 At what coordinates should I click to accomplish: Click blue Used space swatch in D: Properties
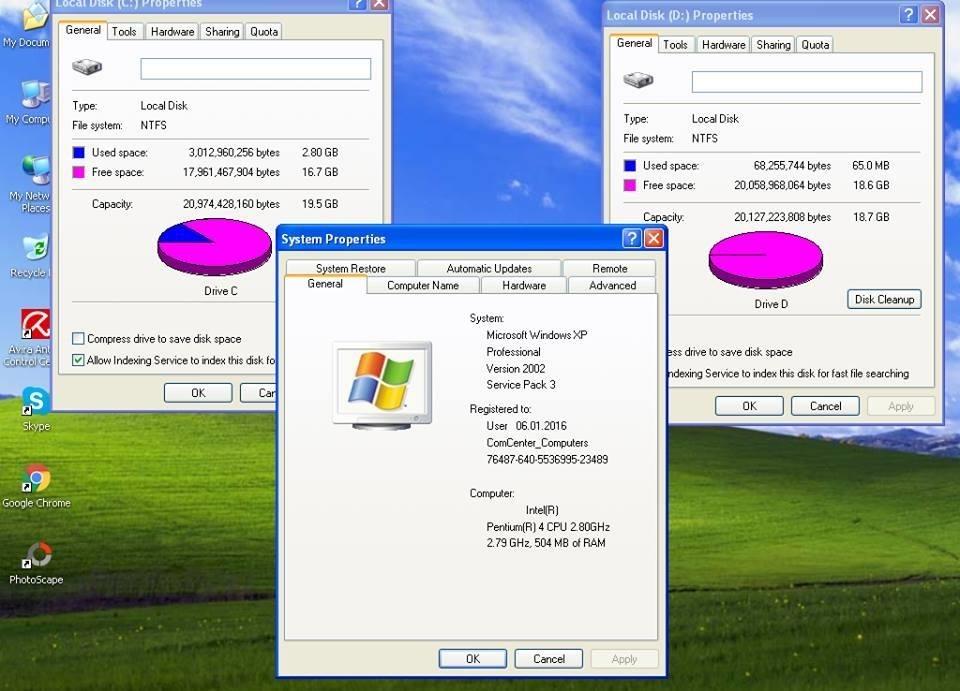click(x=629, y=165)
